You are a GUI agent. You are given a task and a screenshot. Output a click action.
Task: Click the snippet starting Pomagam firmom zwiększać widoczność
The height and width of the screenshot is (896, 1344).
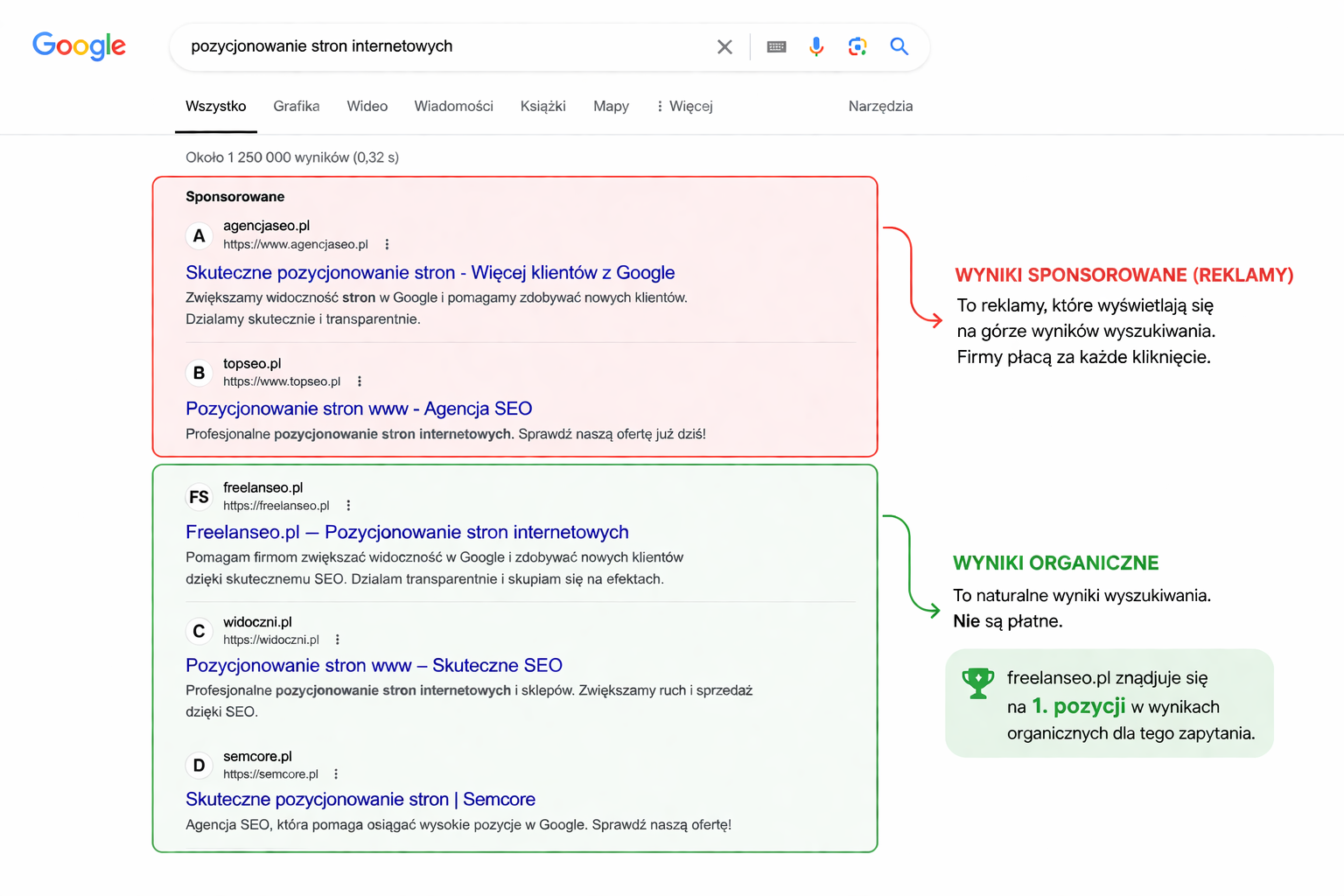435,568
